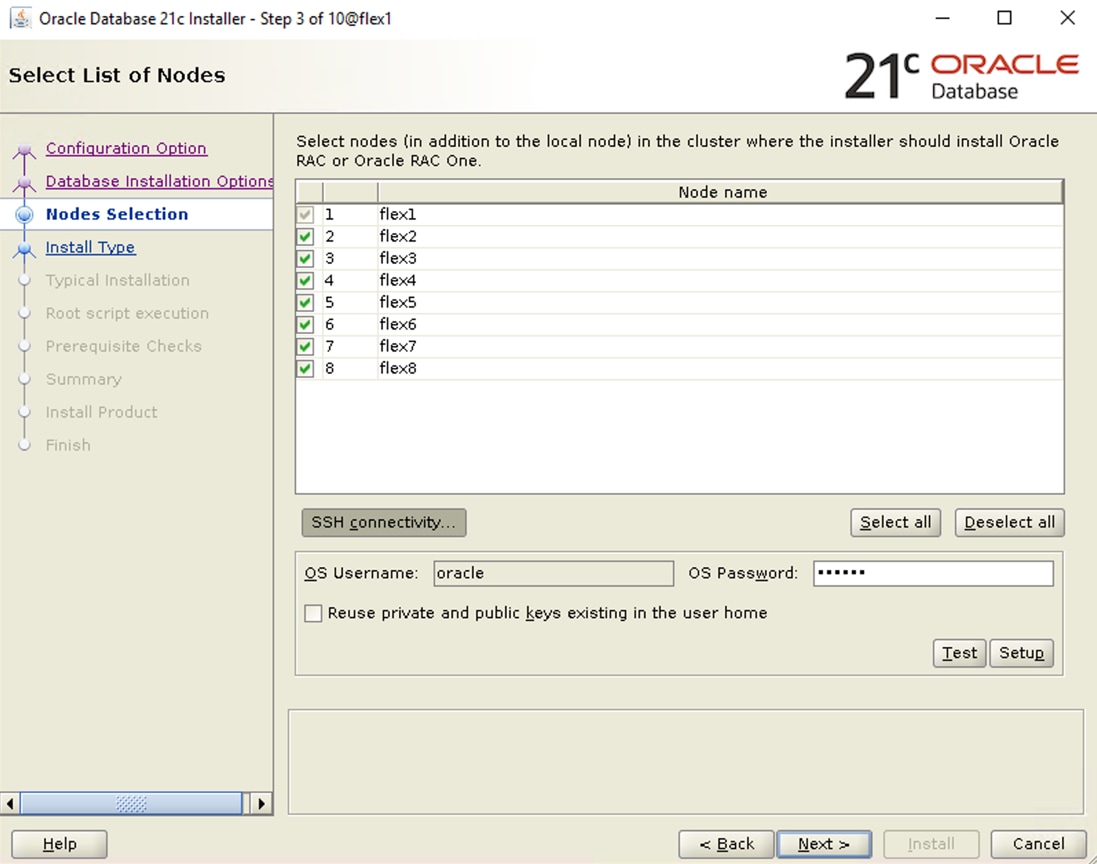
Task: Uncheck the flex7 node checkbox
Action: [x=305, y=346]
